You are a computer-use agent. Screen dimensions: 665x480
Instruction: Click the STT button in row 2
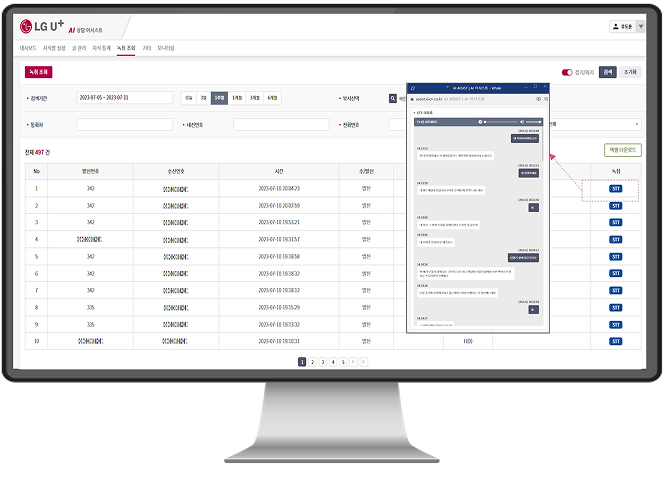[616, 206]
